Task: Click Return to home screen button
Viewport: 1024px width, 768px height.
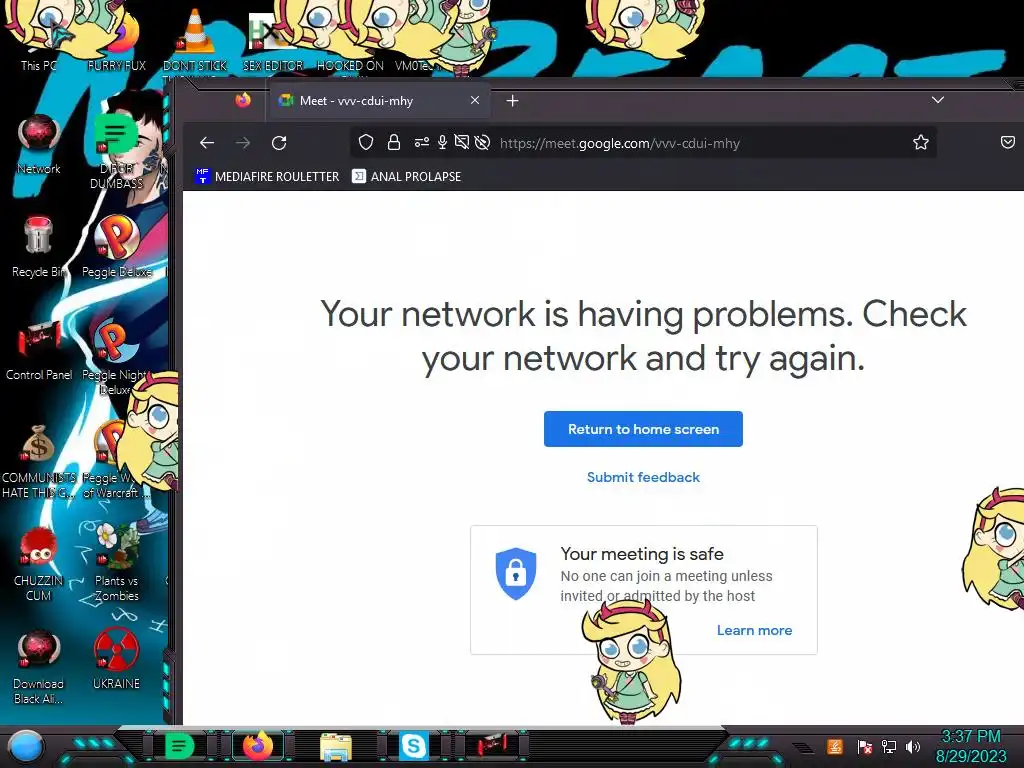Action: pos(643,429)
